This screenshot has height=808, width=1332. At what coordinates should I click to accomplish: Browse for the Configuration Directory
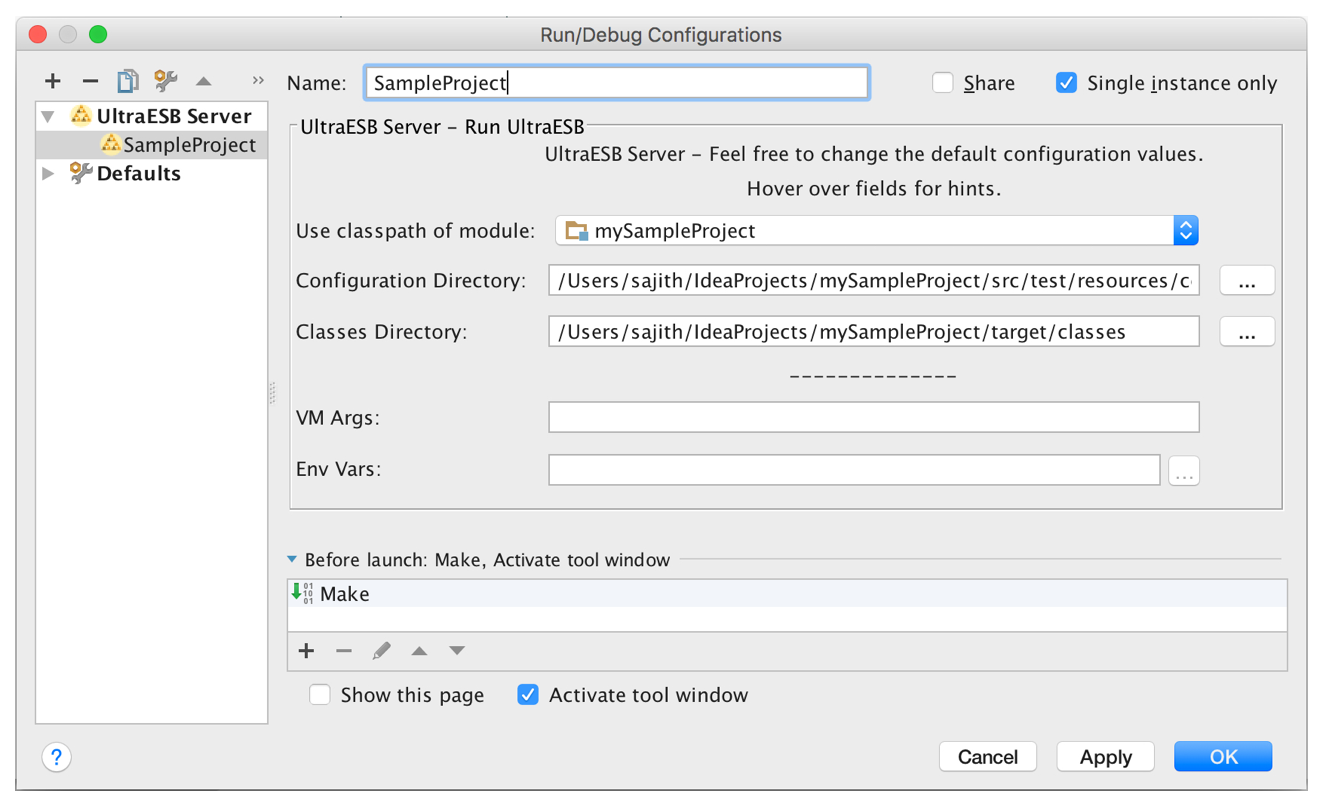coord(1247,281)
